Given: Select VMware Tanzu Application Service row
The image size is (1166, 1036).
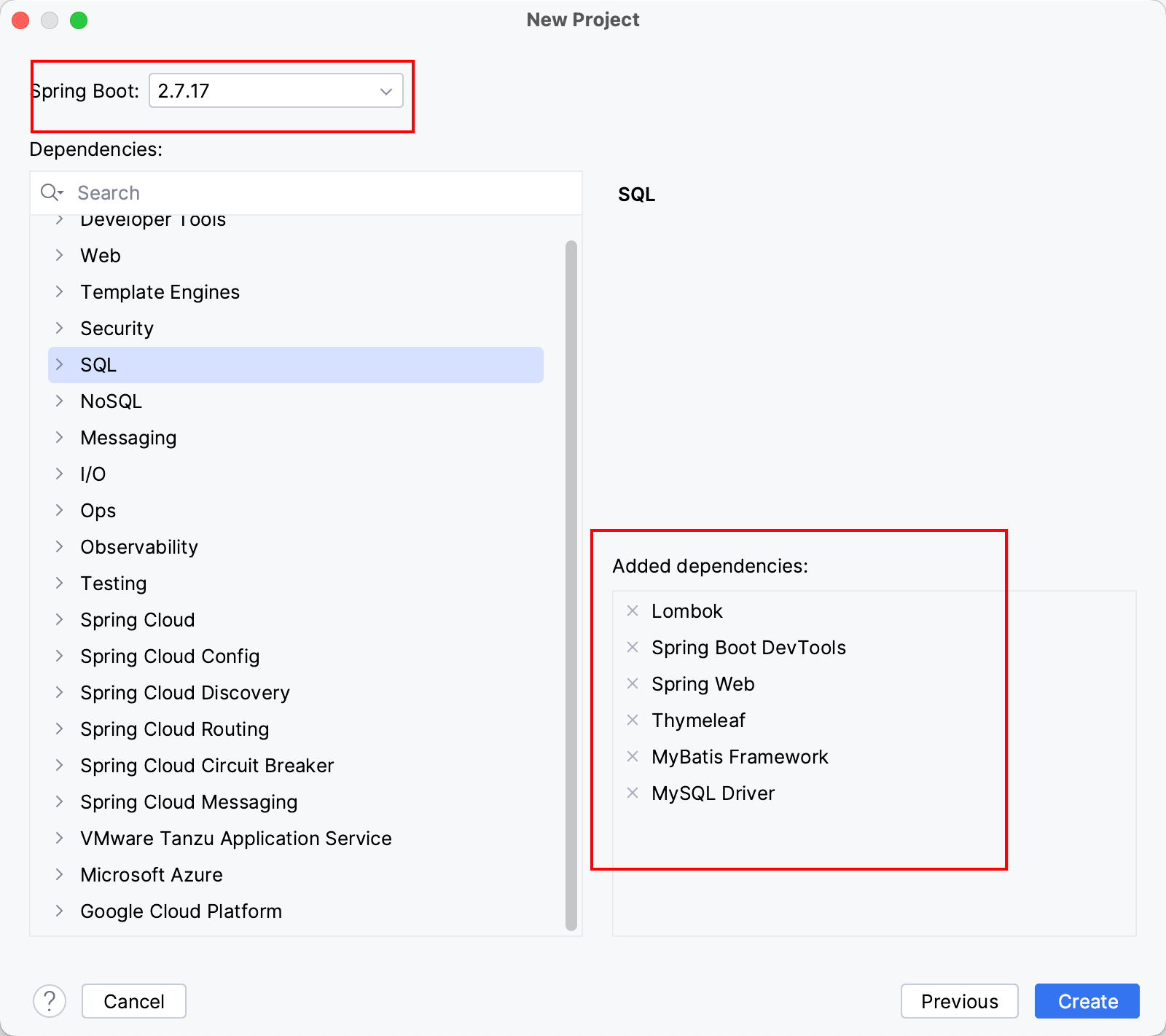Looking at the screenshot, I should click(x=296, y=839).
